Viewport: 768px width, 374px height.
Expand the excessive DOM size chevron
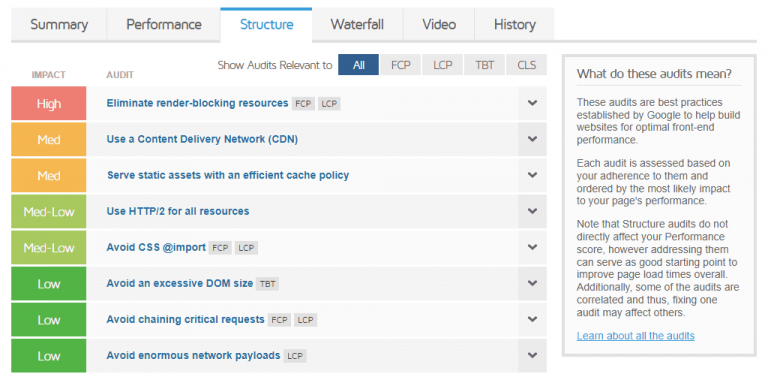tap(532, 283)
